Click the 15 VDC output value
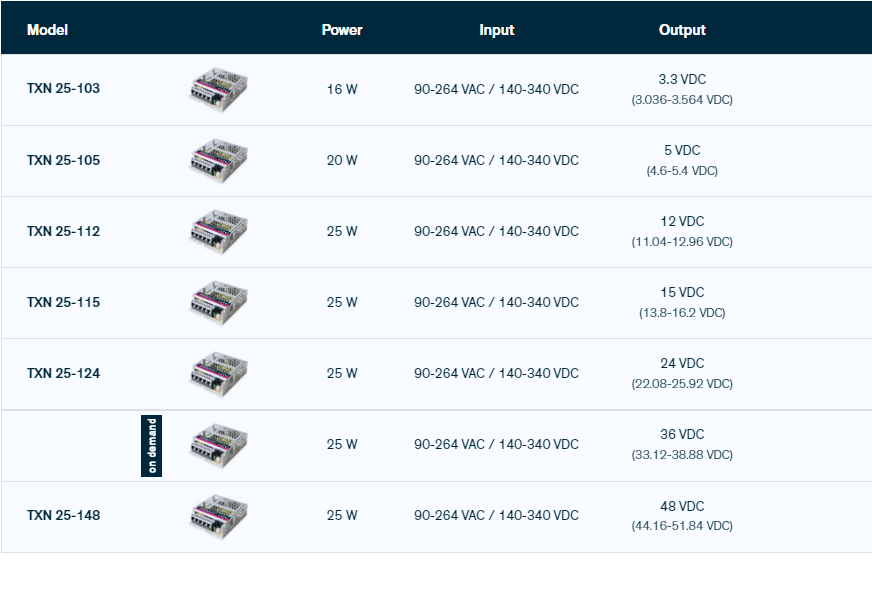Image resolution: width=872 pixels, height=595 pixels. click(682, 292)
